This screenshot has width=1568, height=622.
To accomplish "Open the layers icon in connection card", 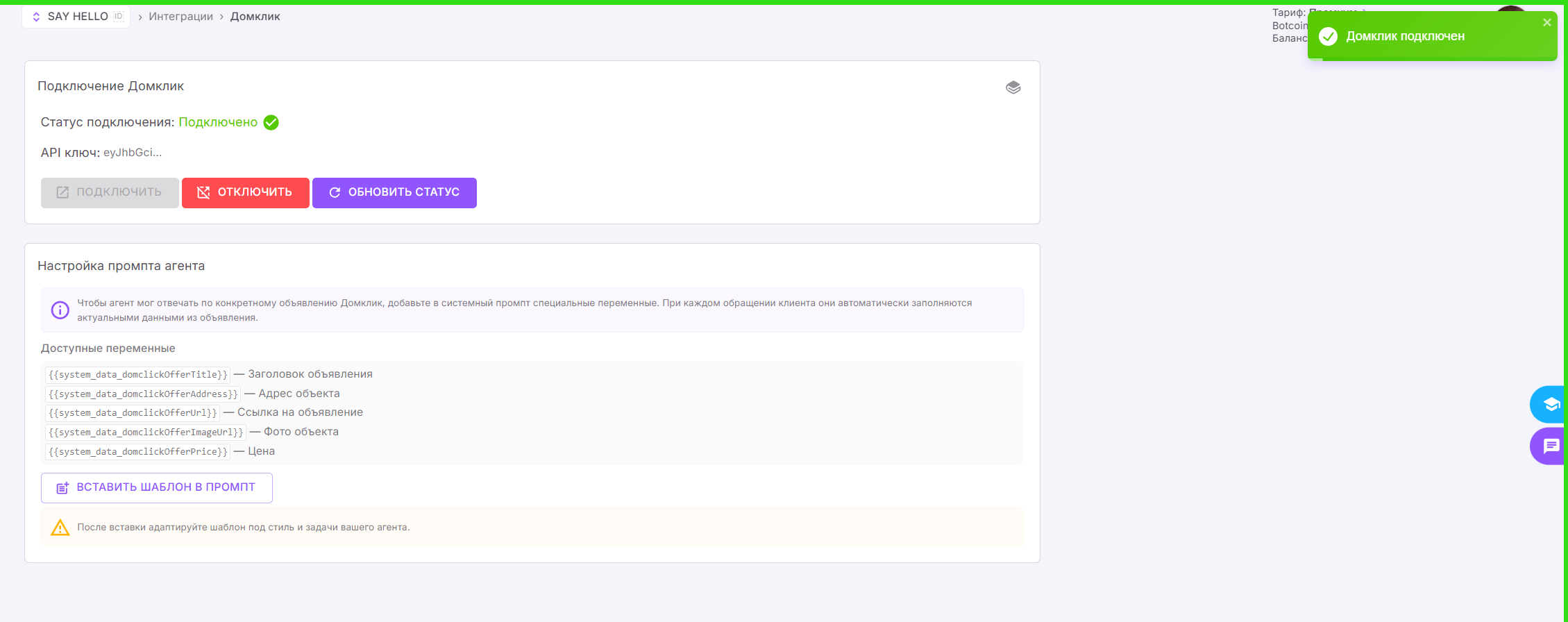I will [1013, 87].
